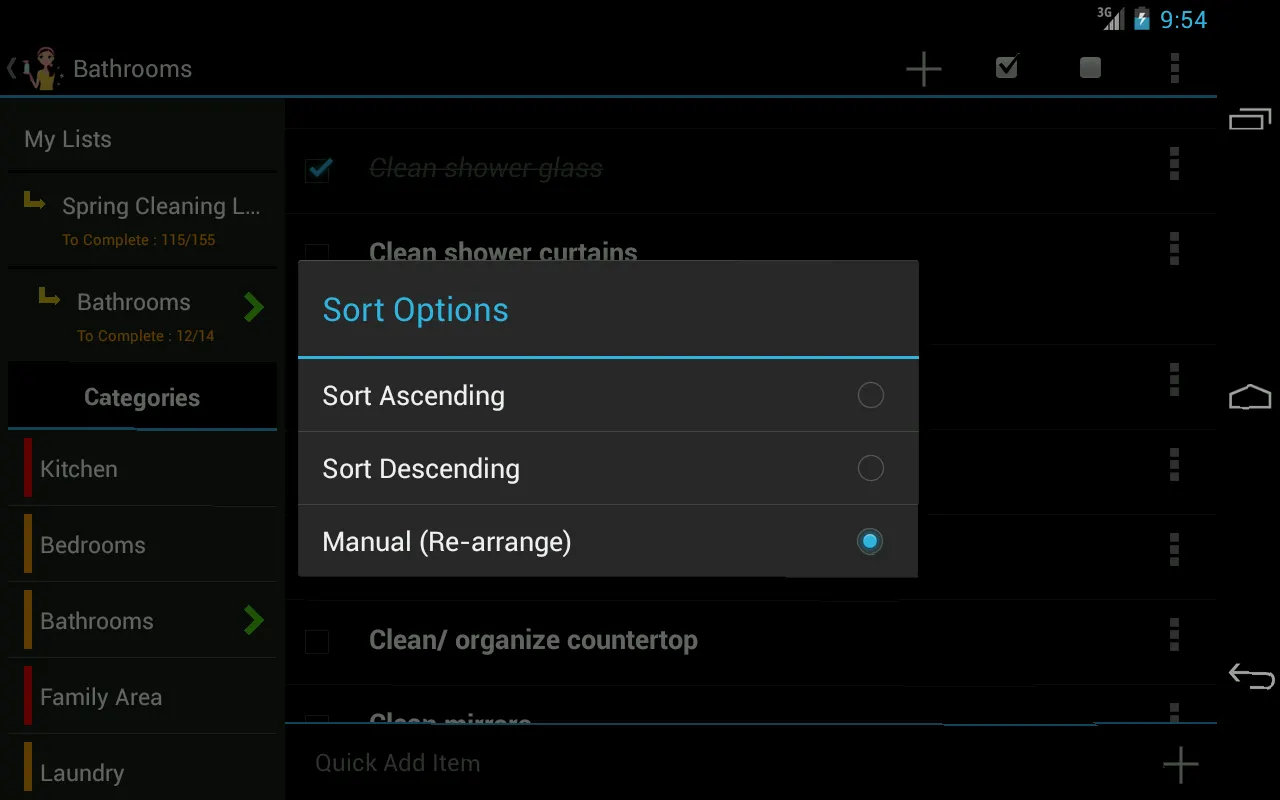The height and width of the screenshot is (800, 1280).
Task: Tap green chevron beside Bathrooms sublist
Action: [254, 307]
